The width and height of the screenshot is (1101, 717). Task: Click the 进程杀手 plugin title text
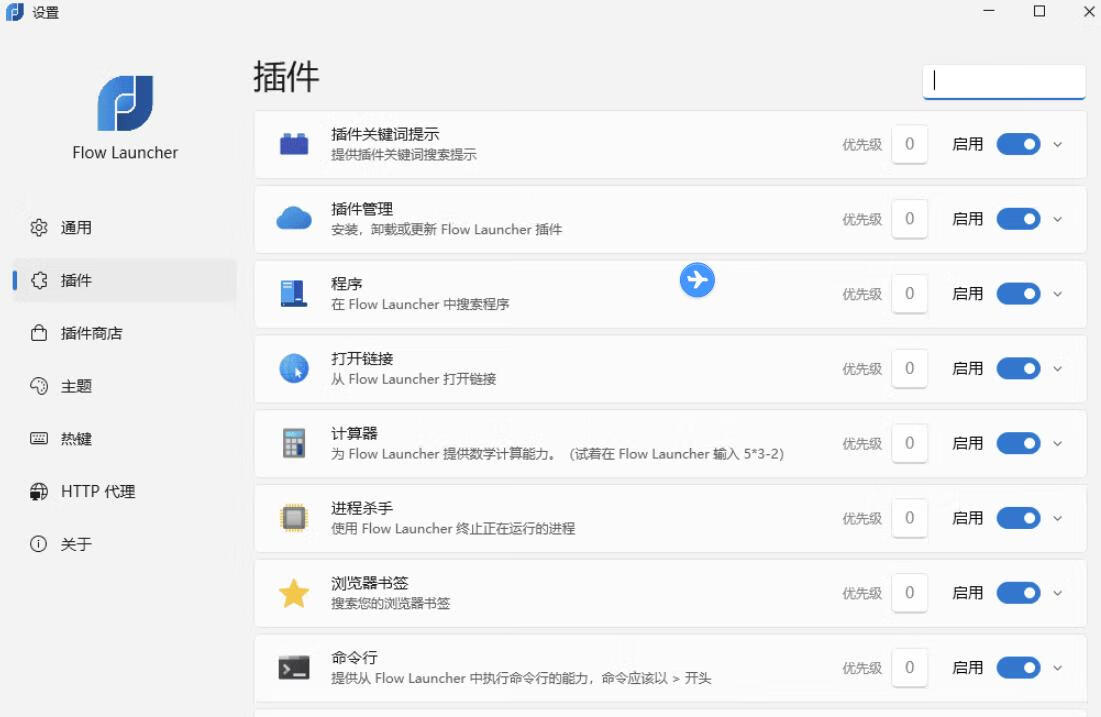(362, 508)
